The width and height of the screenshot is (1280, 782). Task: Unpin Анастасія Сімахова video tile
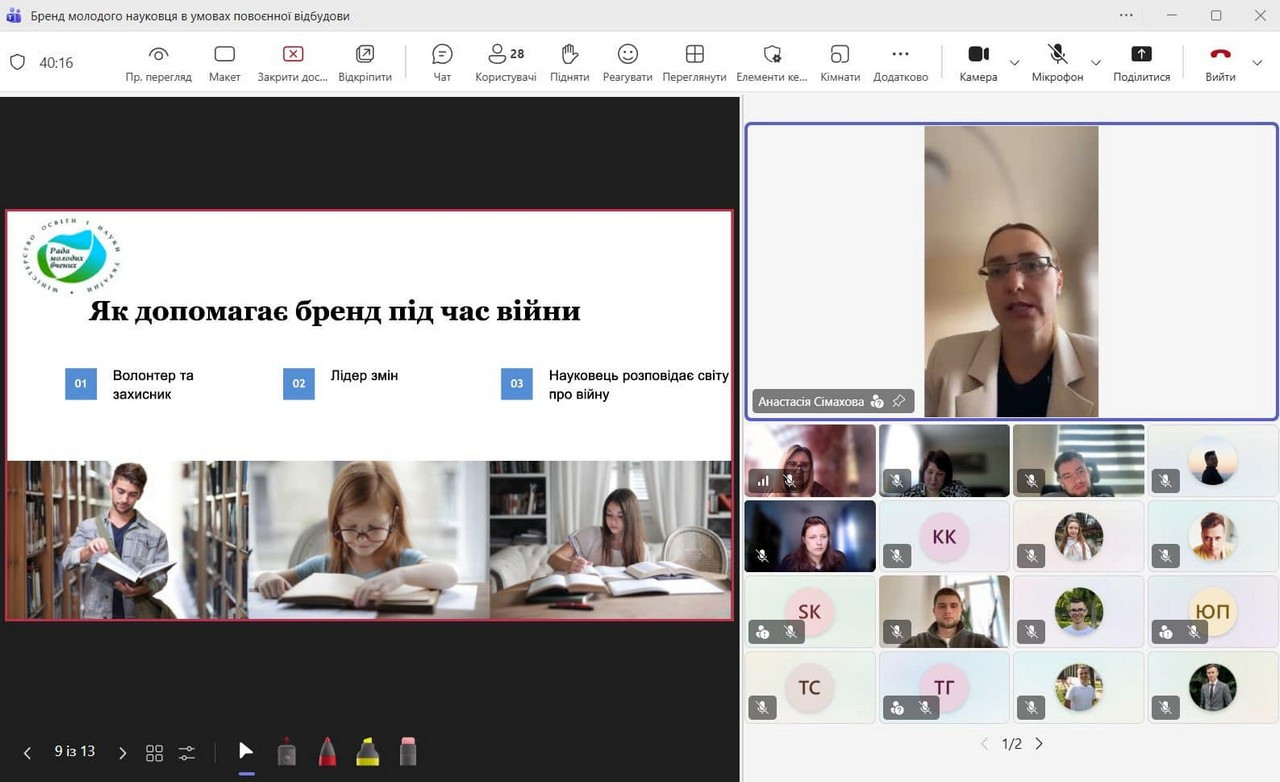tap(898, 402)
